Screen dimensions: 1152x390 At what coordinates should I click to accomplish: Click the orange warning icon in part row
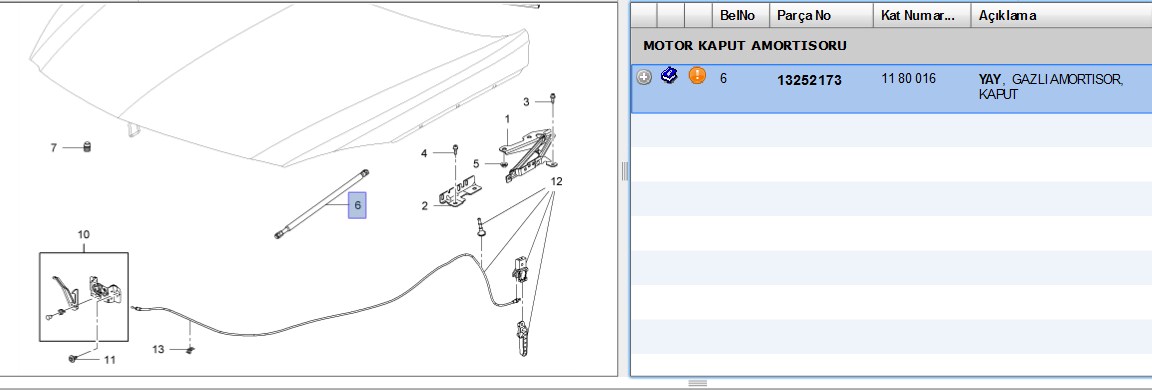click(x=697, y=76)
